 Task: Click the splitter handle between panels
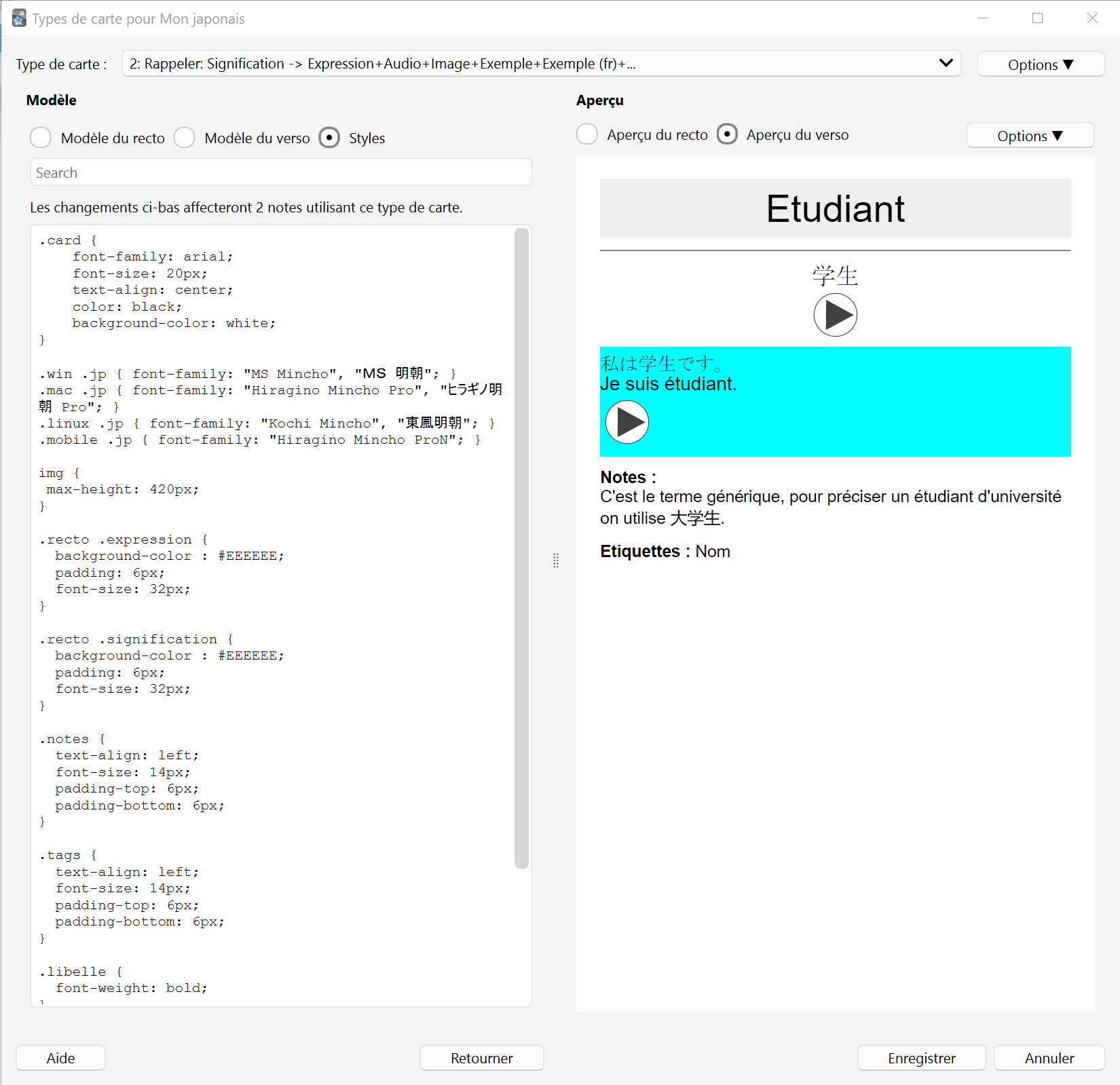(555, 560)
